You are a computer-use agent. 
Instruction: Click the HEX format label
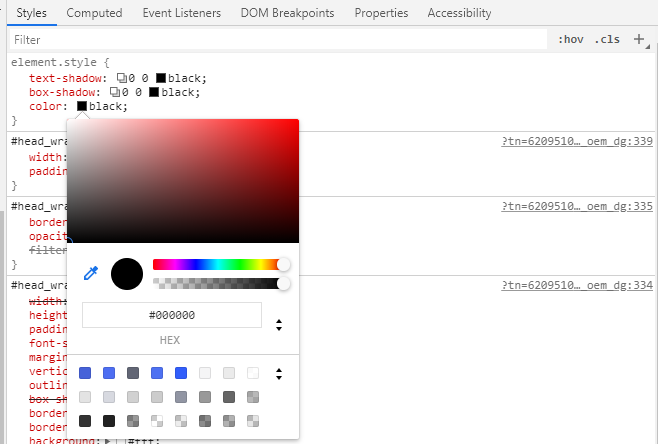(170, 340)
